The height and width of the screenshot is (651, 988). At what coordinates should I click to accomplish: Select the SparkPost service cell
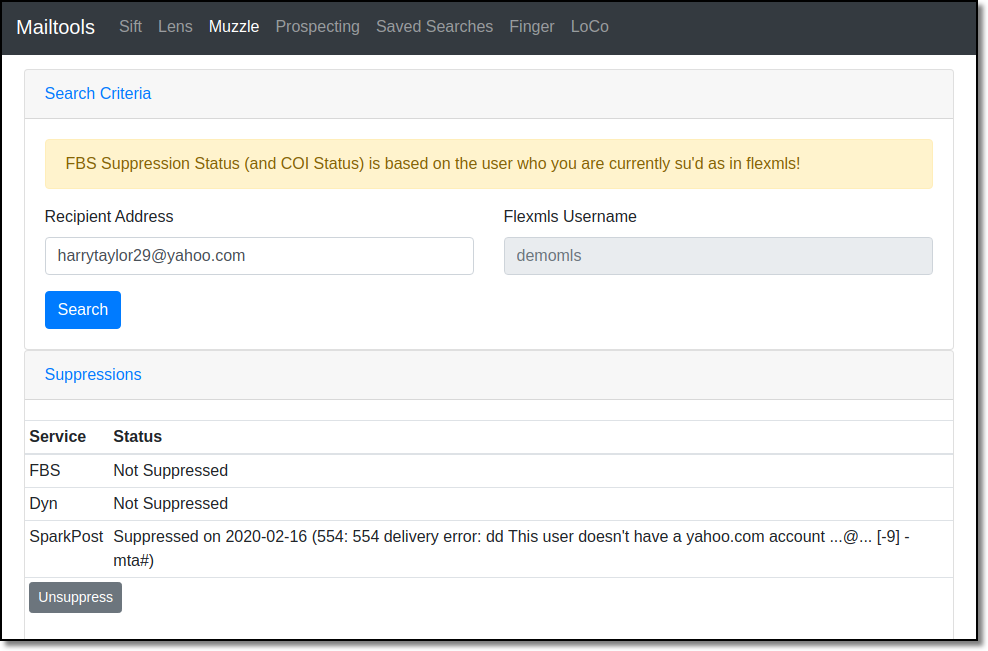(x=66, y=537)
